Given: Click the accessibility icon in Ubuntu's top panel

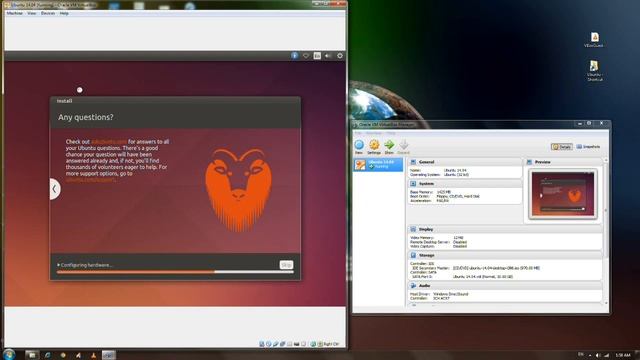Looking at the screenshot, I should (295, 56).
